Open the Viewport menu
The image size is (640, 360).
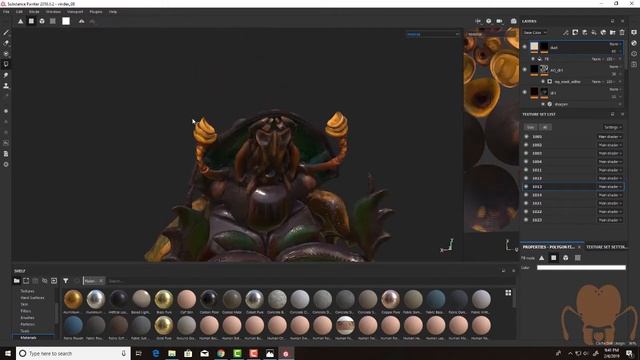(x=75, y=12)
